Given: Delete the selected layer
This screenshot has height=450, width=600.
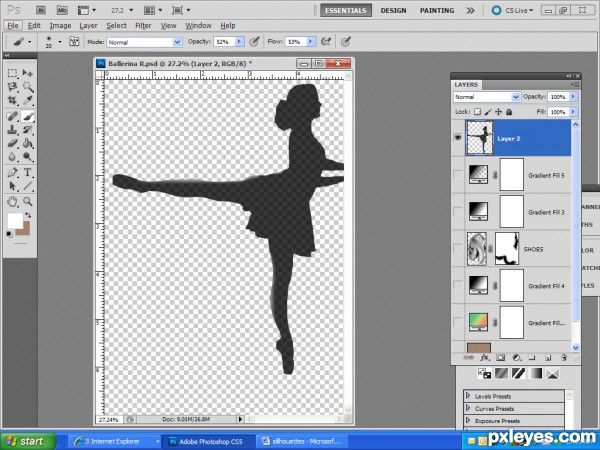Looking at the screenshot, I should pyautogui.click(x=564, y=358).
